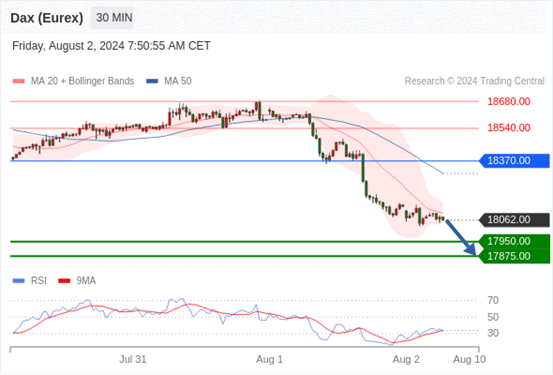Click the blue RSI legend swatch
The image size is (553, 375).
(x=19, y=281)
